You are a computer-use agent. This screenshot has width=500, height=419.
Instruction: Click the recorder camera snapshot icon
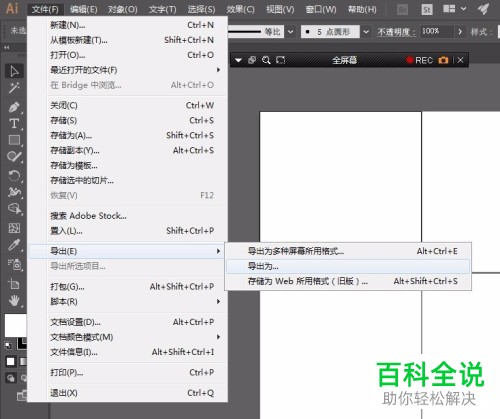tap(443, 60)
